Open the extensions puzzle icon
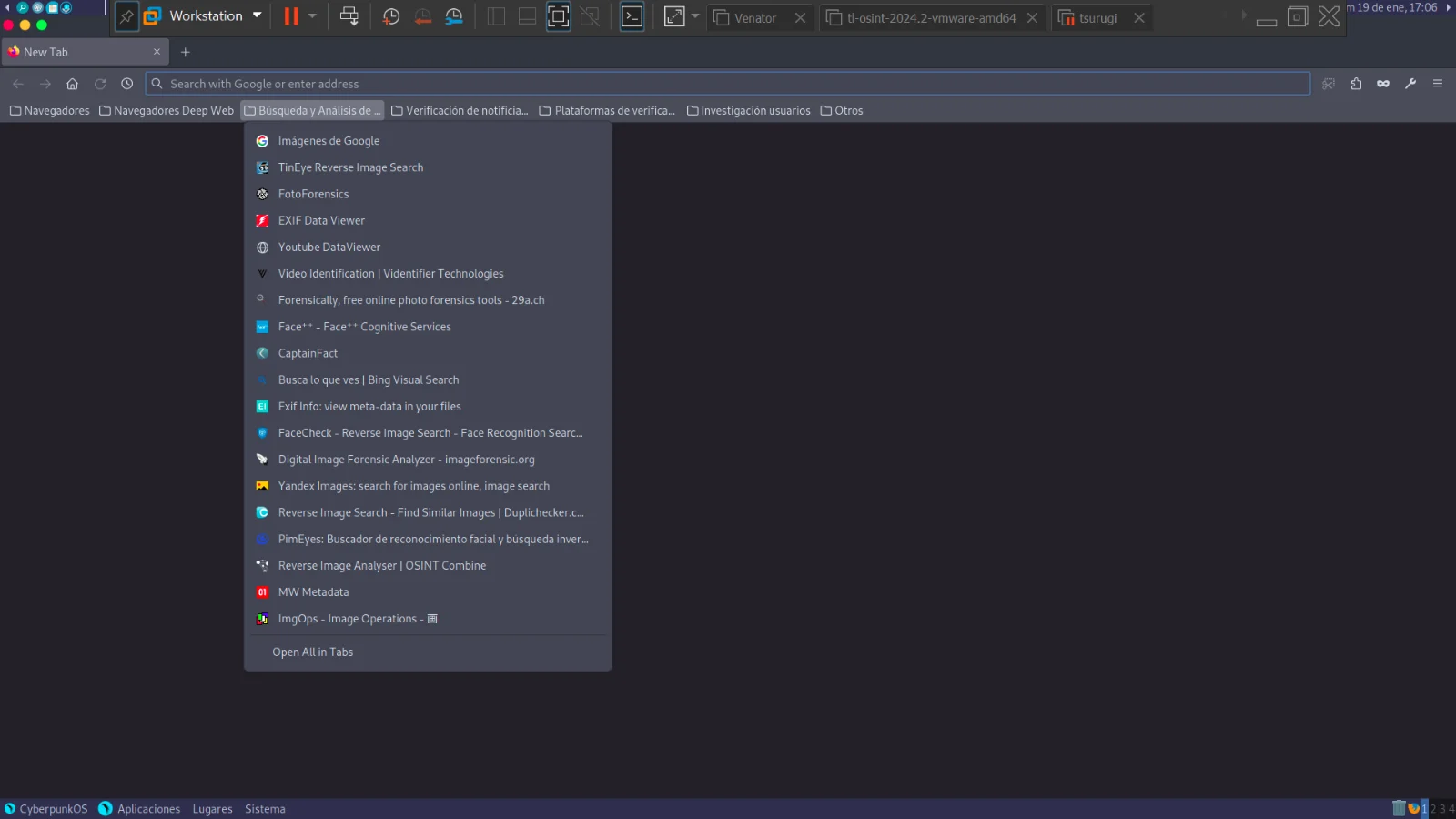 coord(1356,84)
